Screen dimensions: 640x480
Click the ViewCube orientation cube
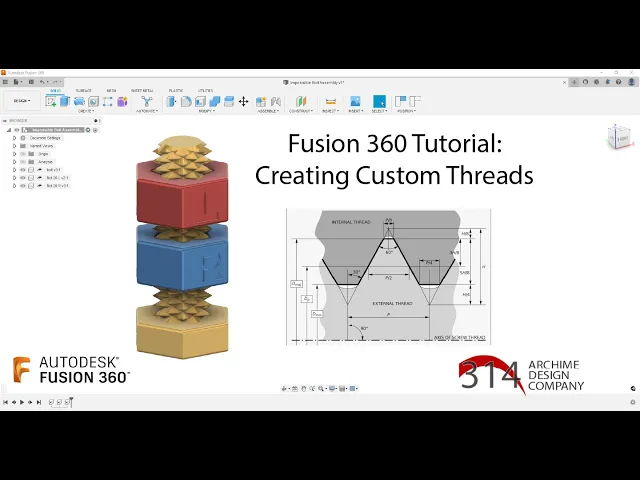tap(620, 138)
